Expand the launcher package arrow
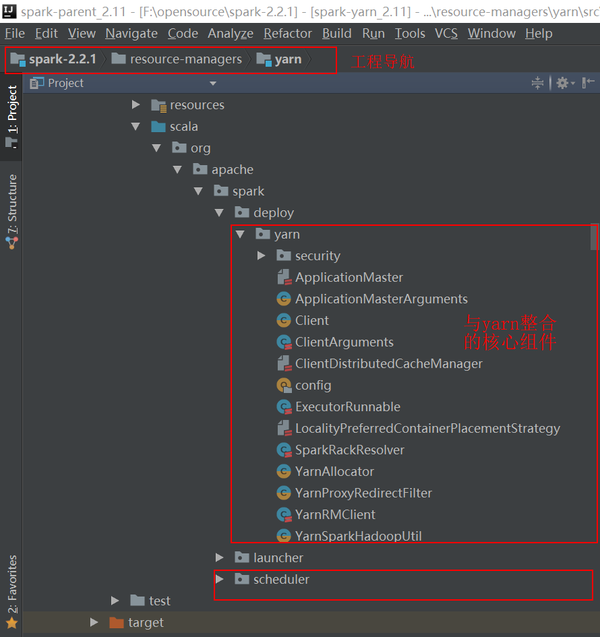This screenshot has width=600, height=637. [219, 557]
